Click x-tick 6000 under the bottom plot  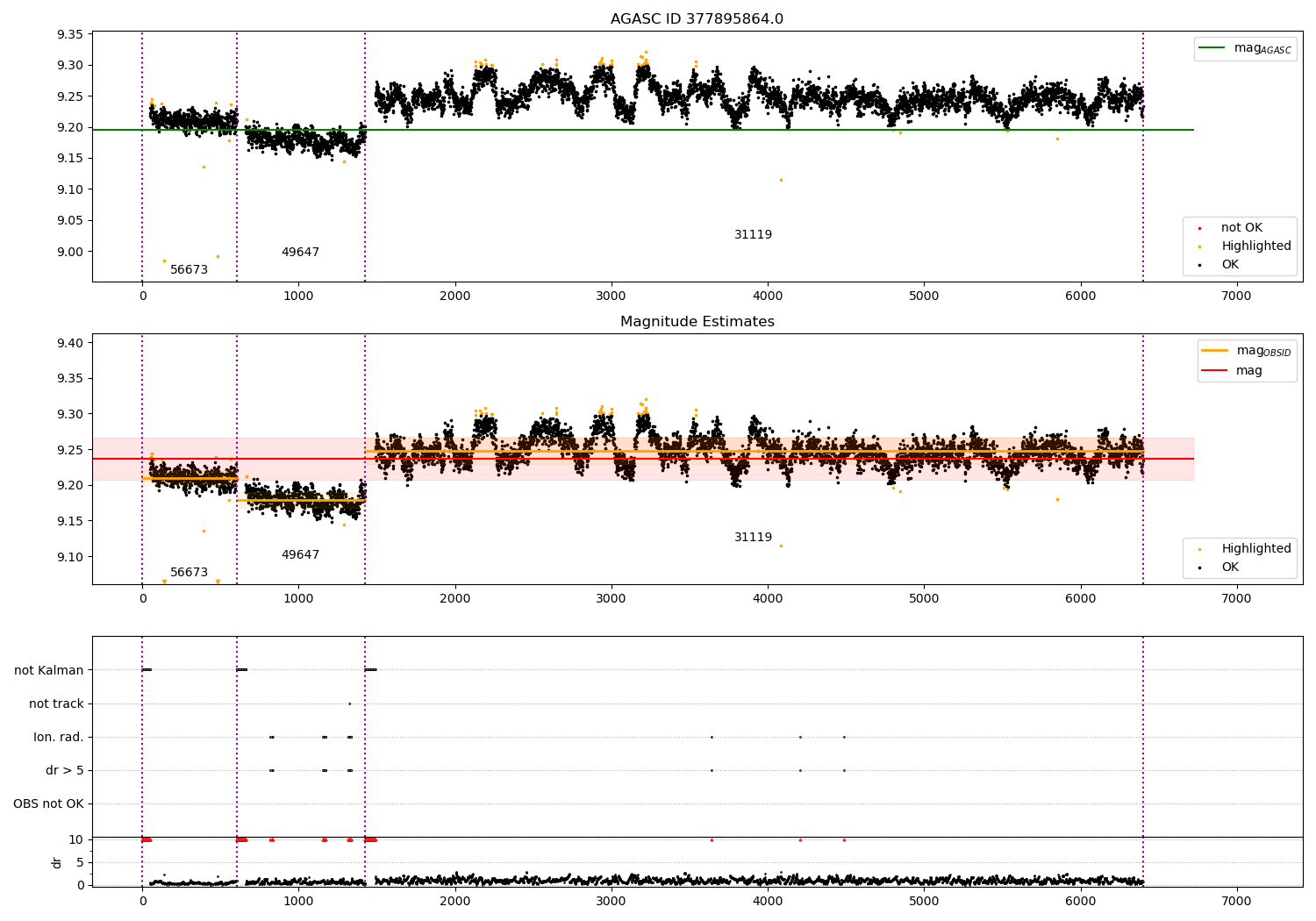tap(1080, 901)
